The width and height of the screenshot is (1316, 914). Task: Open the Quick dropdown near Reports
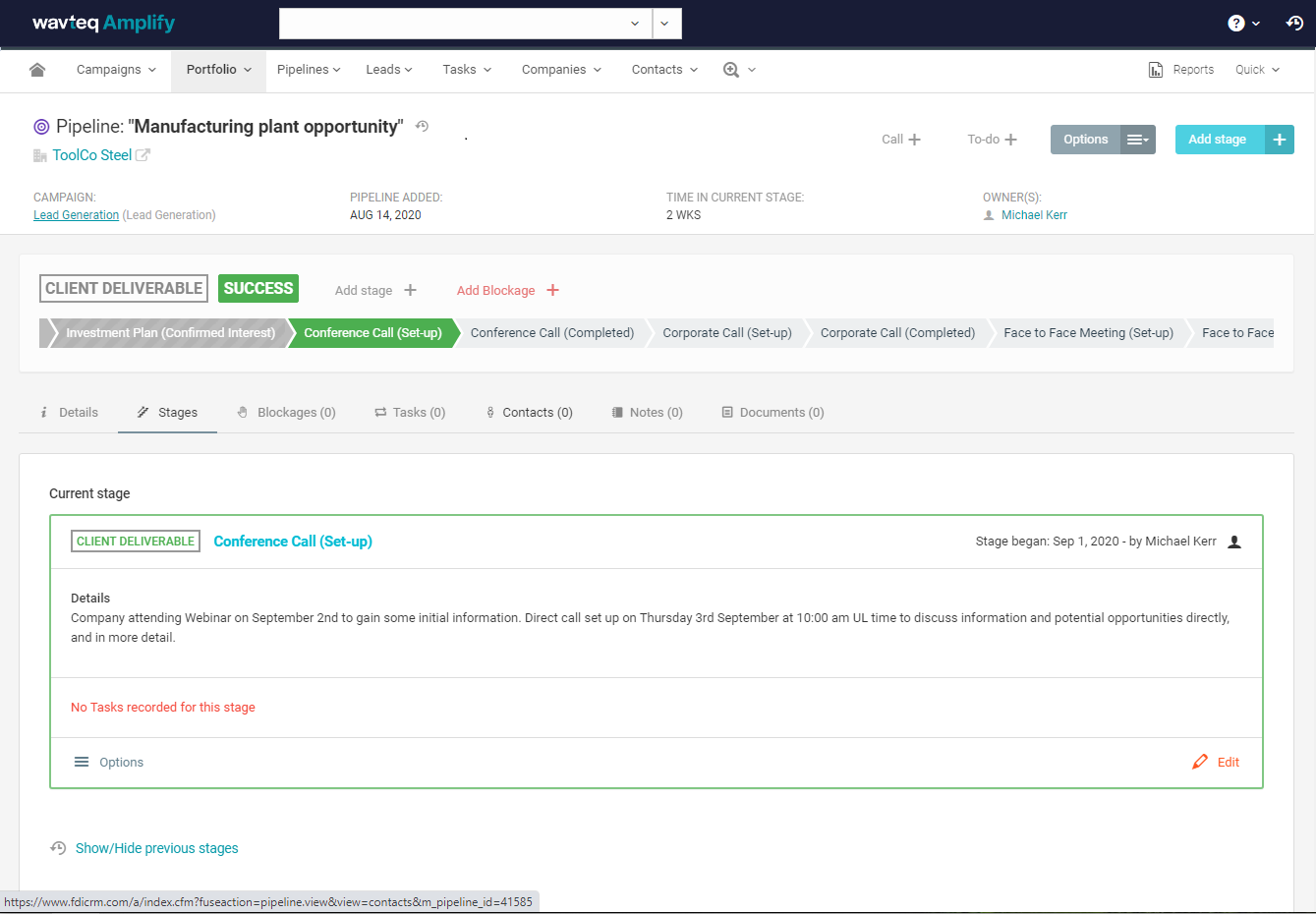point(1256,69)
